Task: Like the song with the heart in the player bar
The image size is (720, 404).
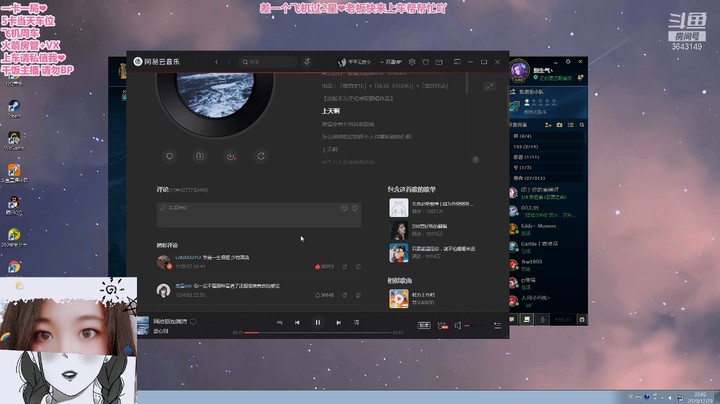Action: click(193, 321)
